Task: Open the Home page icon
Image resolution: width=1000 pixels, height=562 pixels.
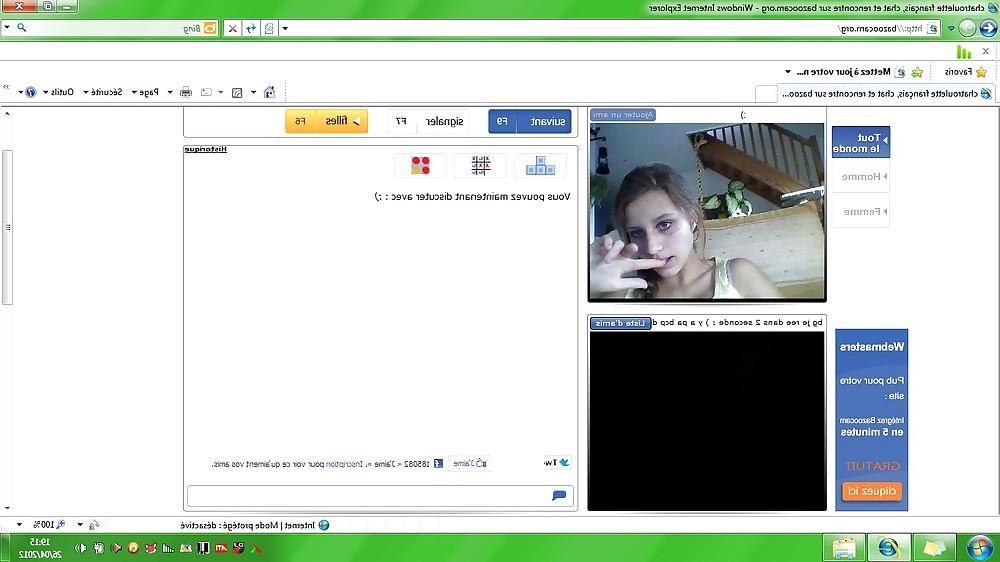Action: pyautogui.click(x=270, y=92)
